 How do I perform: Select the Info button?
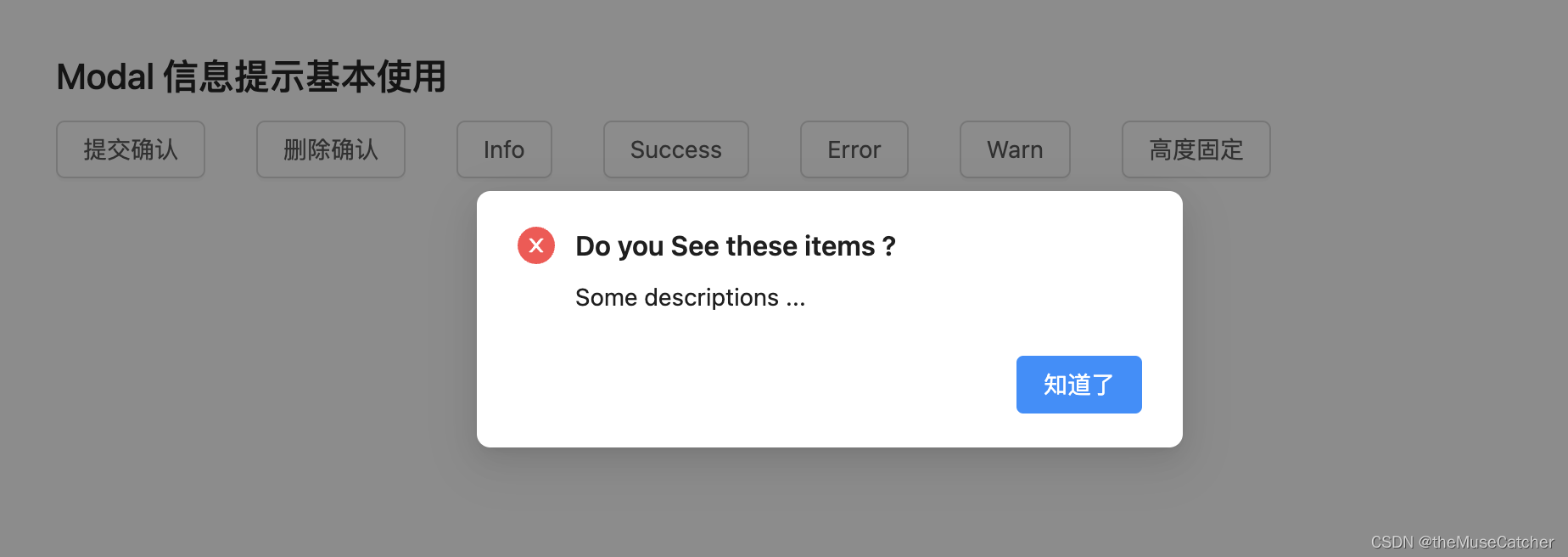[504, 149]
